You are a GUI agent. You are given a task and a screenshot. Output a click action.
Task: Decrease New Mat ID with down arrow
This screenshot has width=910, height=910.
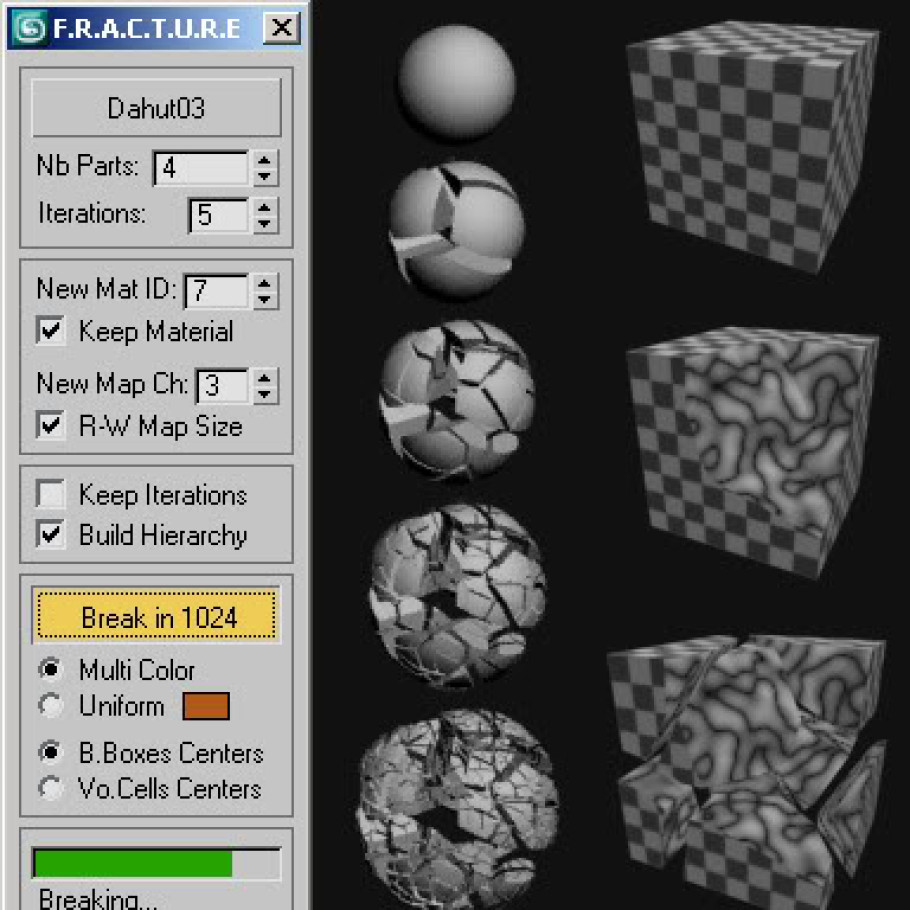(x=265, y=300)
